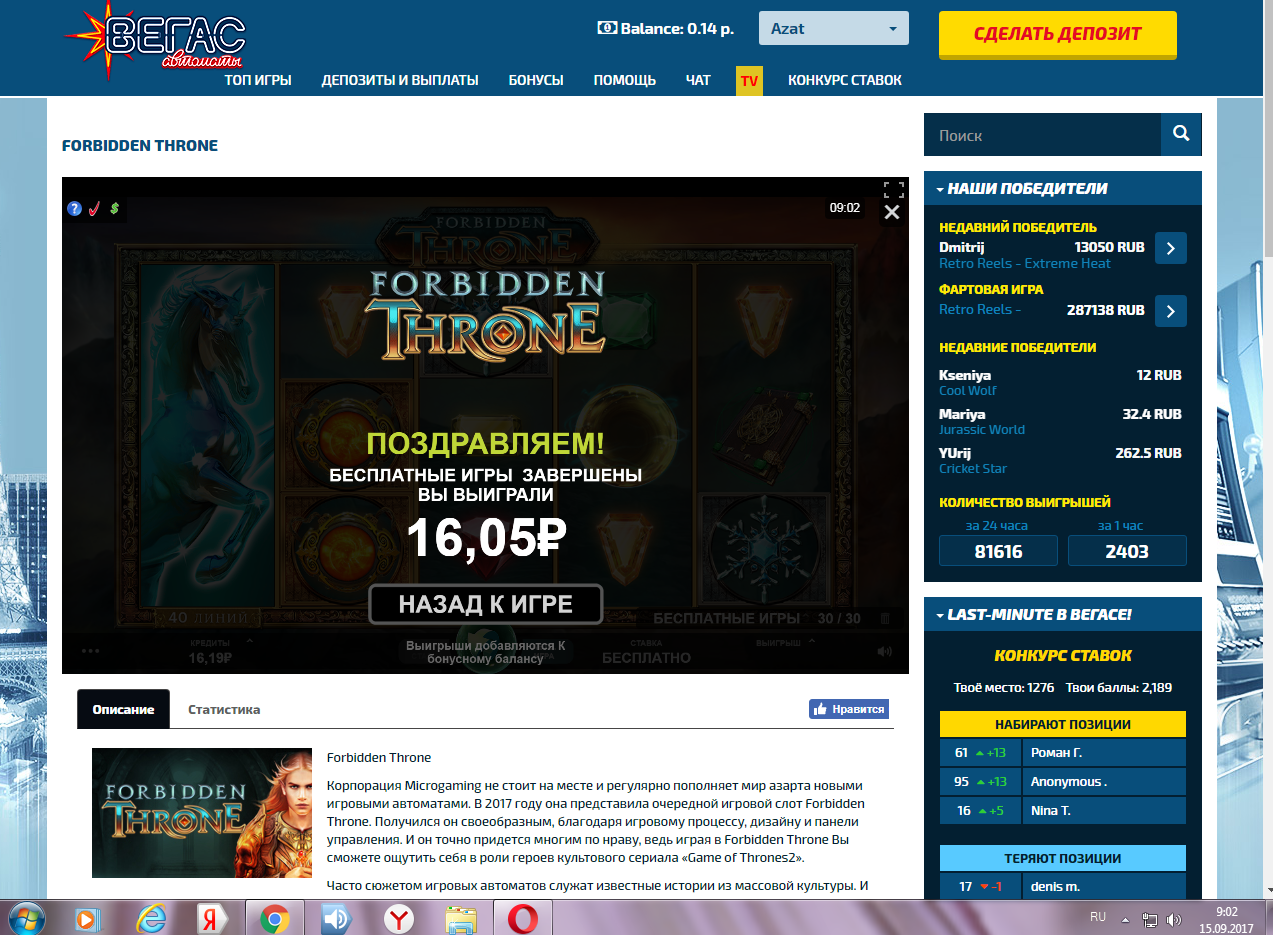Click the green dollar sign icon

coord(115,209)
